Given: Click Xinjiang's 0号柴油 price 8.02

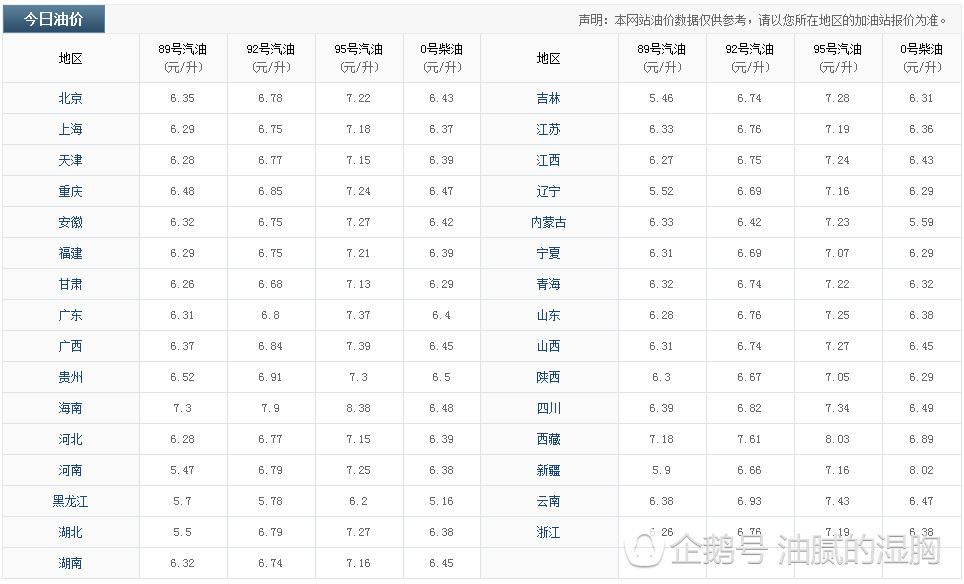Looking at the screenshot, I should pyautogui.click(x=921, y=470).
